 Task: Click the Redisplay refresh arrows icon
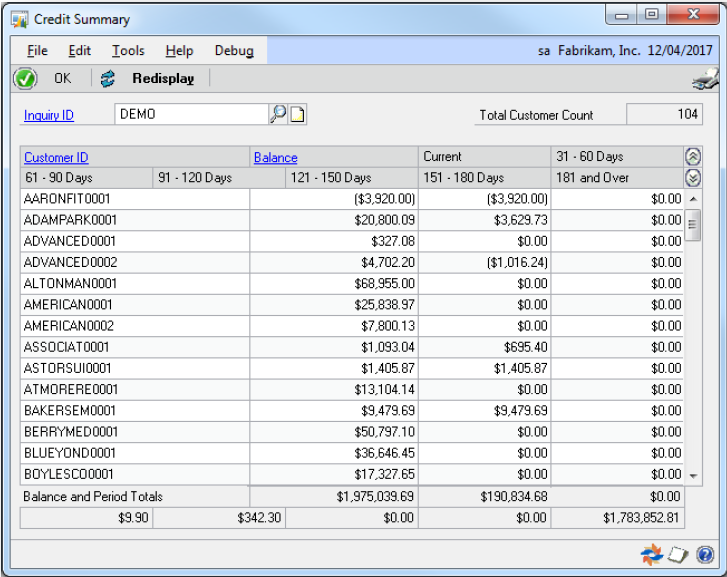tap(108, 78)
